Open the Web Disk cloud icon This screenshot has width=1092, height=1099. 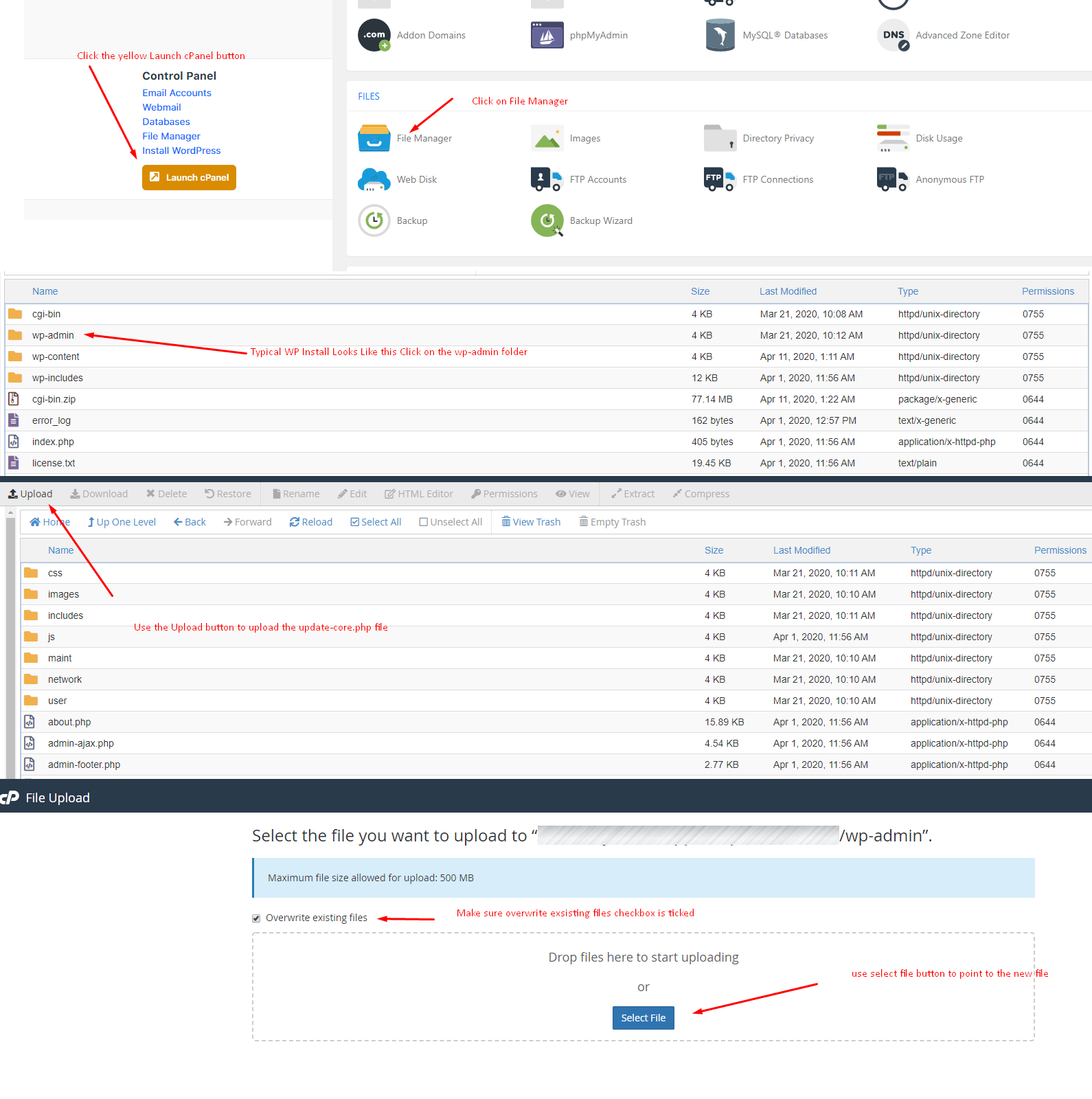[374, 179]
